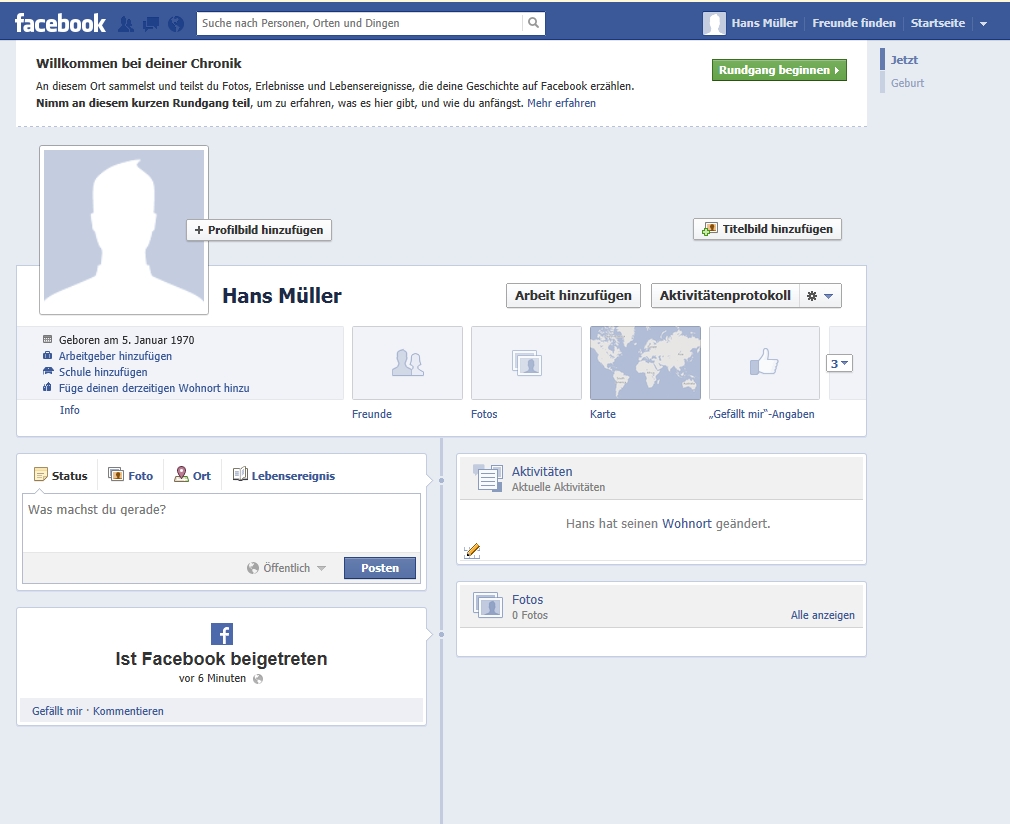1010x824 pixels.
Task: Click the Hans Müller profile name heading
Action: coord(282,296)
